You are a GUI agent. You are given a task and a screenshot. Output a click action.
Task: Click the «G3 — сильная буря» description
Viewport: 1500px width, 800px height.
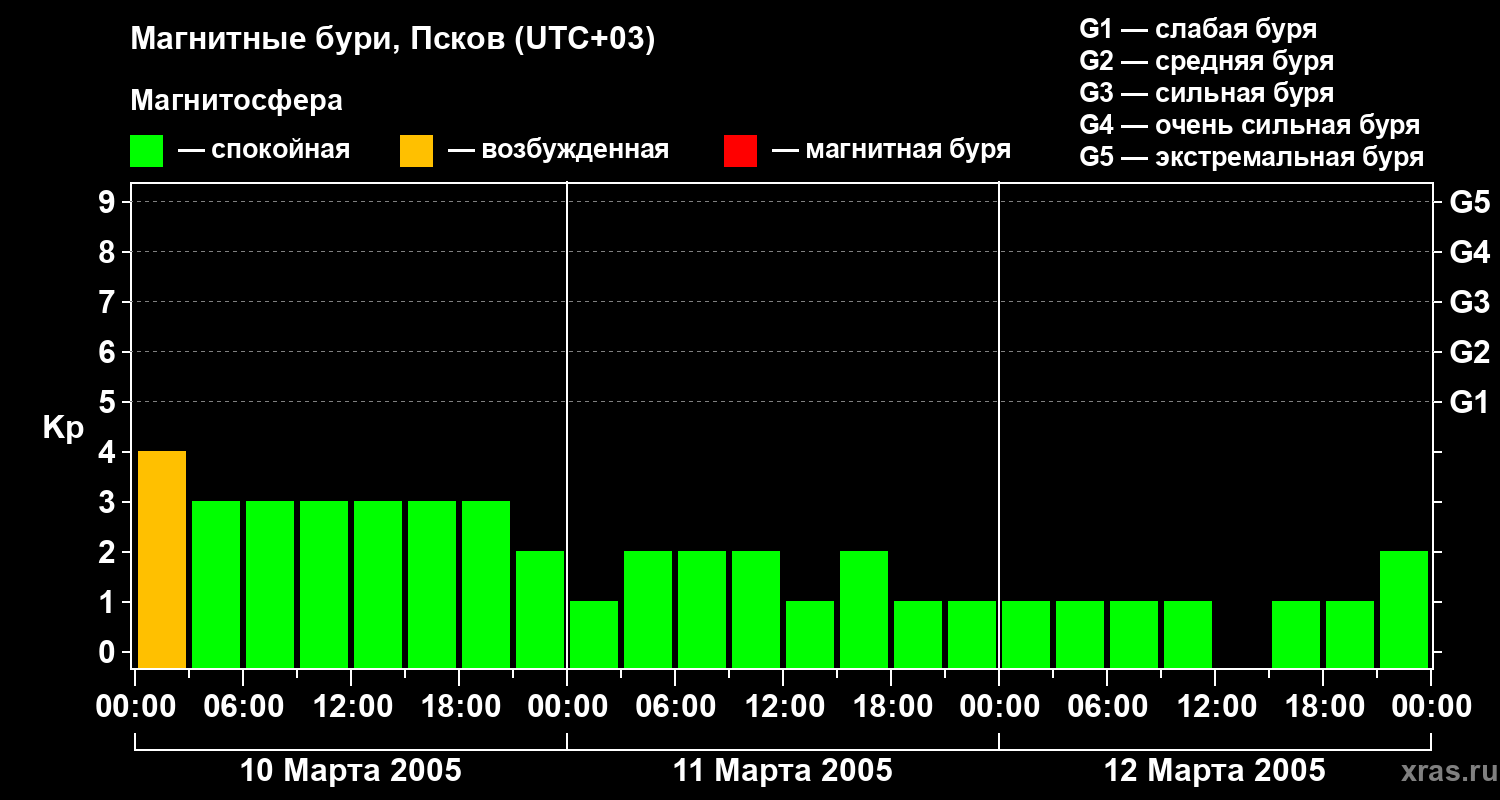tap(1206, 93)
